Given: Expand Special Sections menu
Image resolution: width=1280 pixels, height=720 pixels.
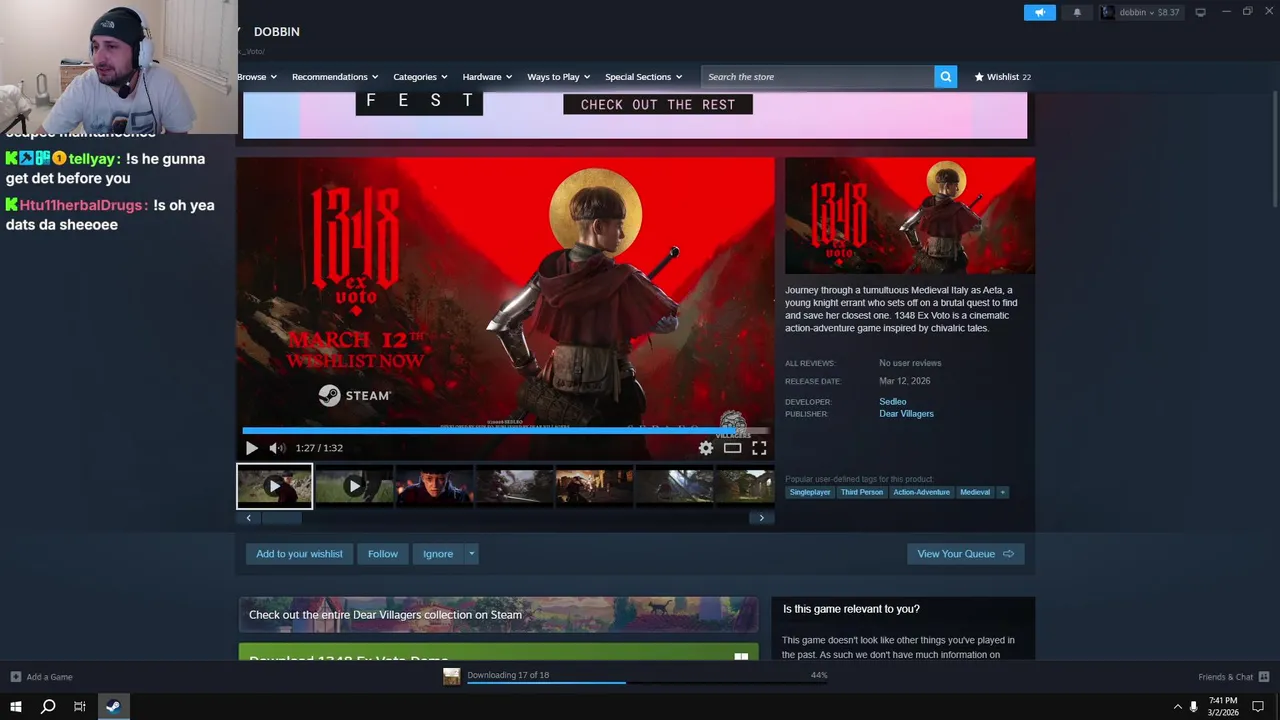Looking at the screenshot, I should [x=643, y=76].
